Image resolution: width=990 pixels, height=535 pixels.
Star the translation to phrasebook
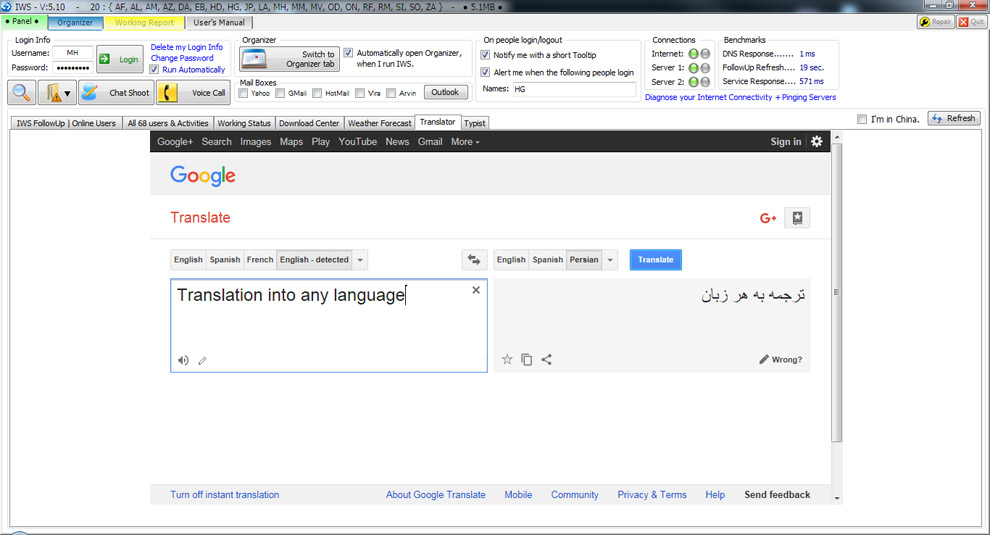(507, 359)
